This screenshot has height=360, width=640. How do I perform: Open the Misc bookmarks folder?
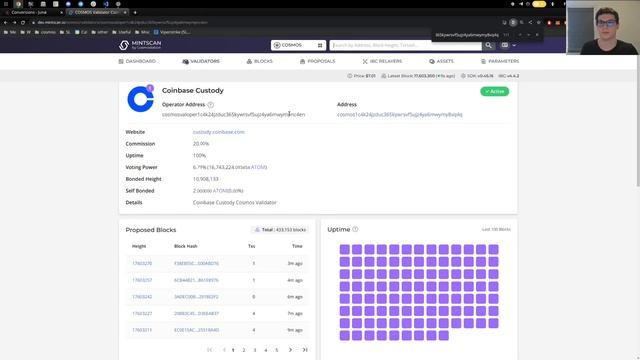[x=142, y=32]
